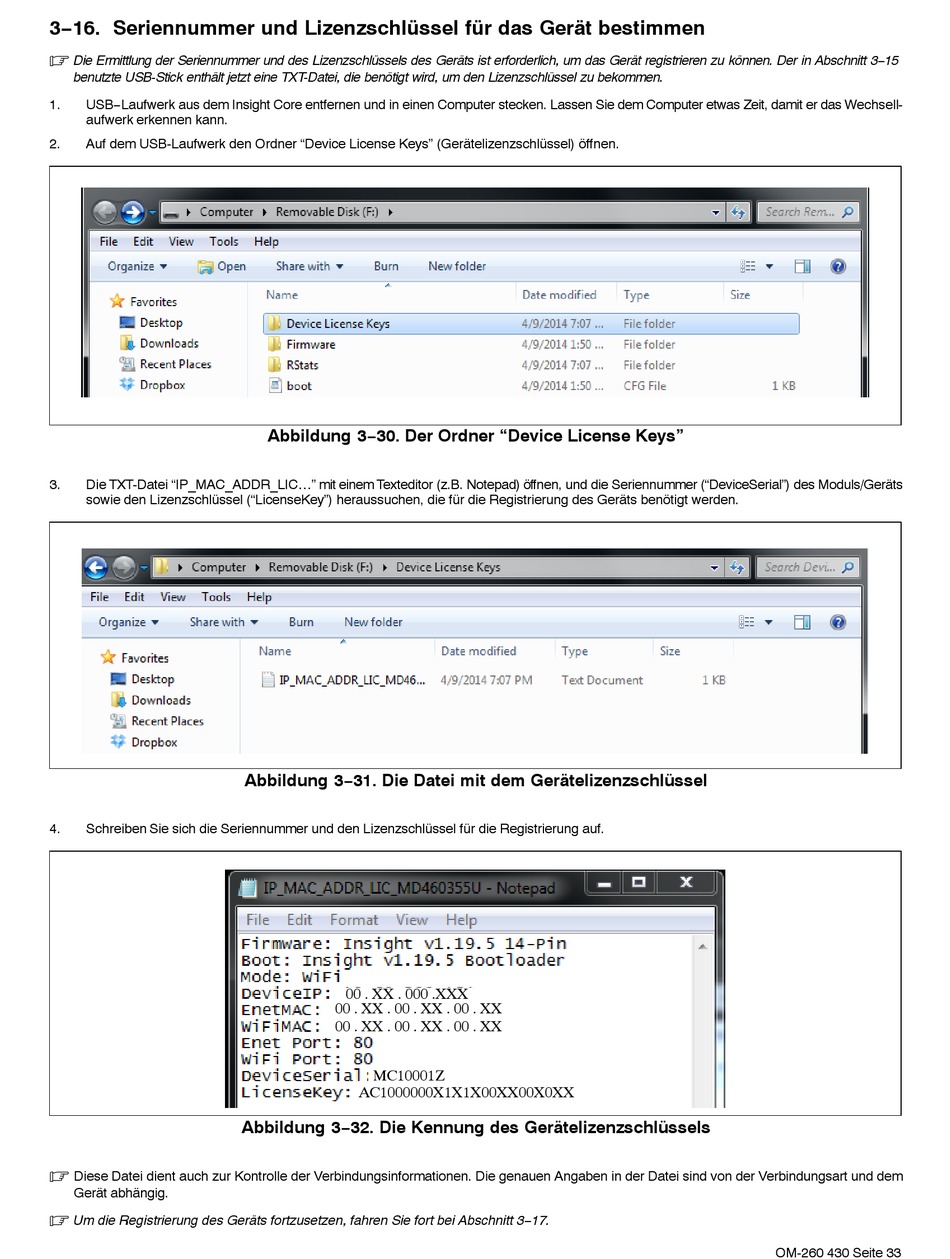Viewport: 950px width, 1259px height.
Task: Sort by Name in Device License Keys window
Action: point(275,651)
